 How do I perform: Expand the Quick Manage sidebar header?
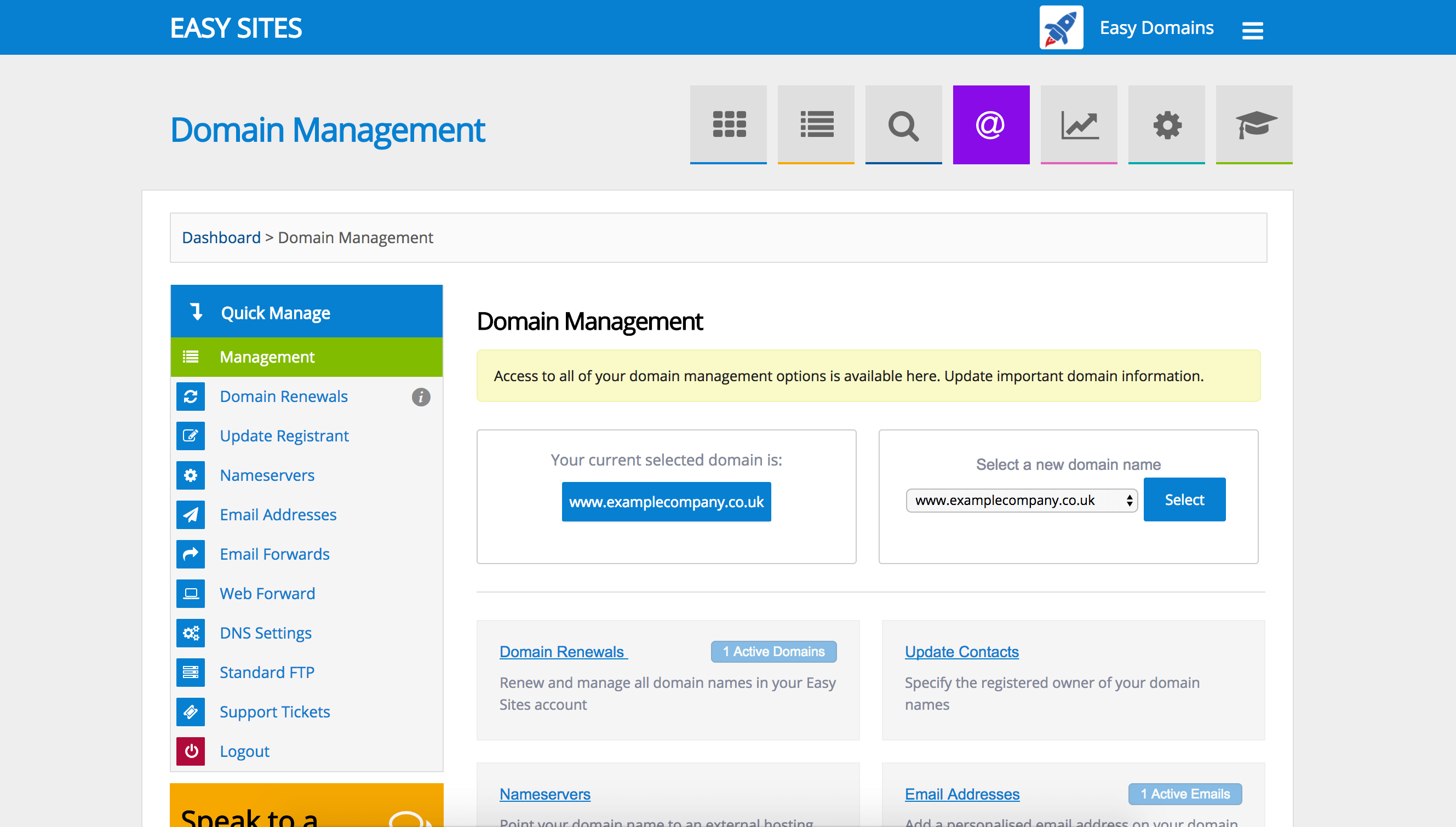point(306,312)
